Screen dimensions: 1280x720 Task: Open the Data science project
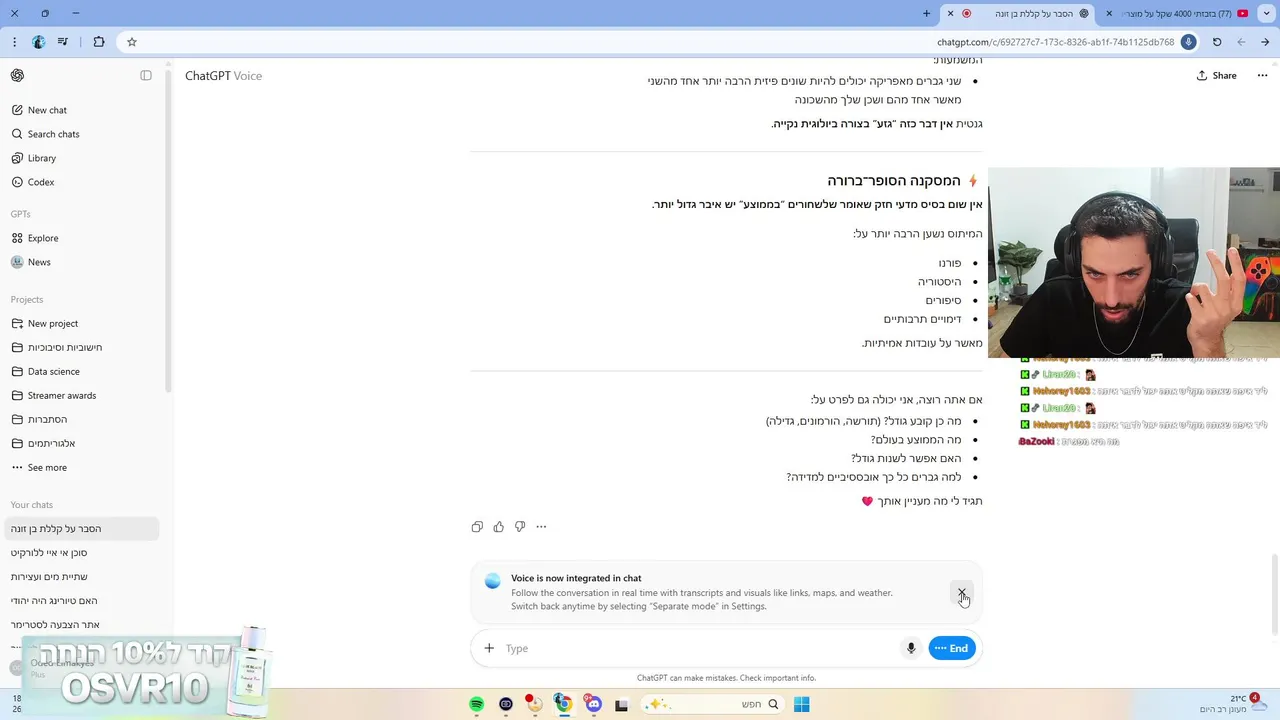(82, 371)
